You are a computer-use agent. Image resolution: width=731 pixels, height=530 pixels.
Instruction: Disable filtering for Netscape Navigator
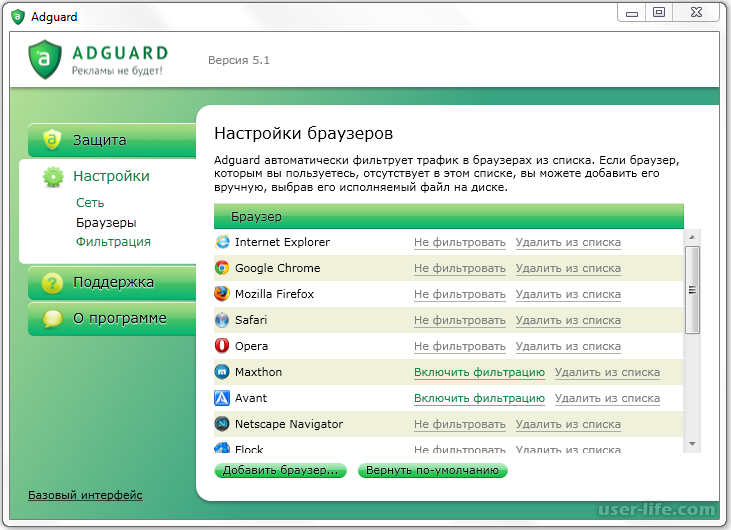(460, 425)
